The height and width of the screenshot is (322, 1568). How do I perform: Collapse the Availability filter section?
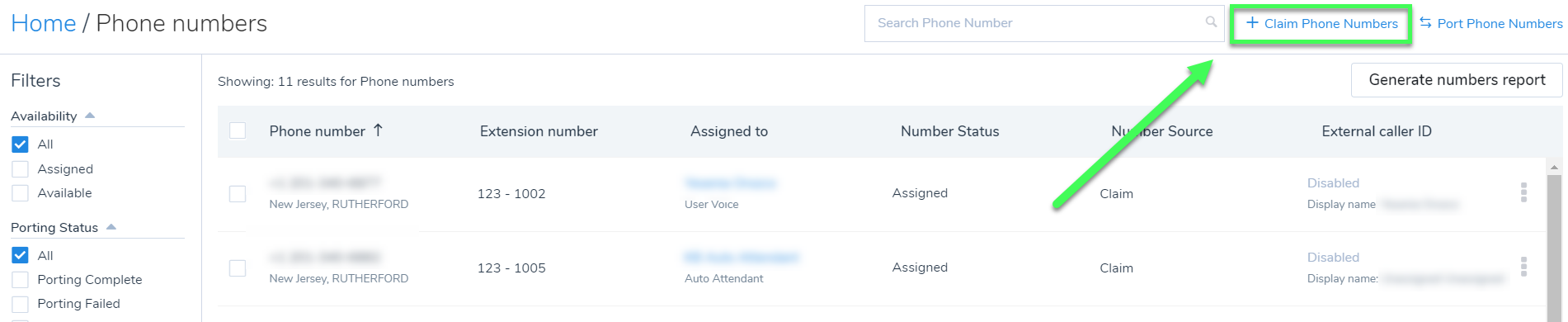coord(90,116)
